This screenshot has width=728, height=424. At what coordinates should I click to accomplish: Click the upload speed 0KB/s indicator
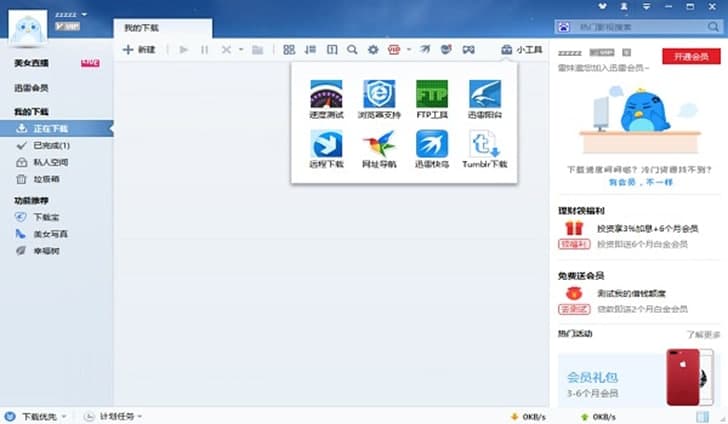click(x=598, y=417)
